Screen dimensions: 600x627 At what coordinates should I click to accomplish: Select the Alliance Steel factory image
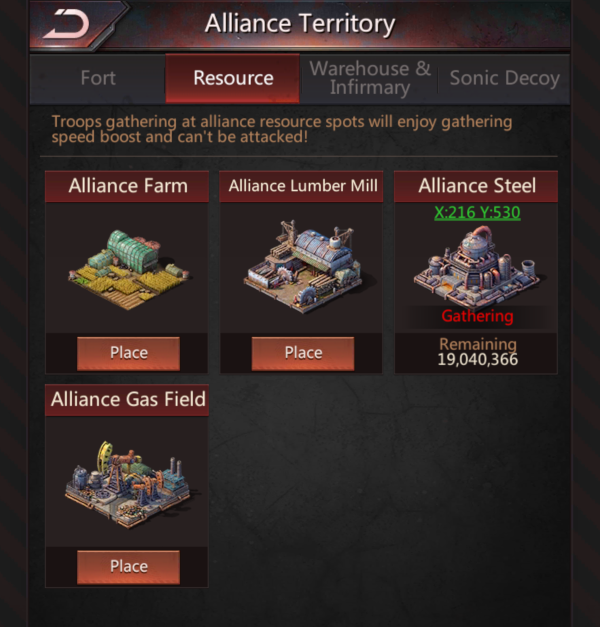tap(476, 266)
